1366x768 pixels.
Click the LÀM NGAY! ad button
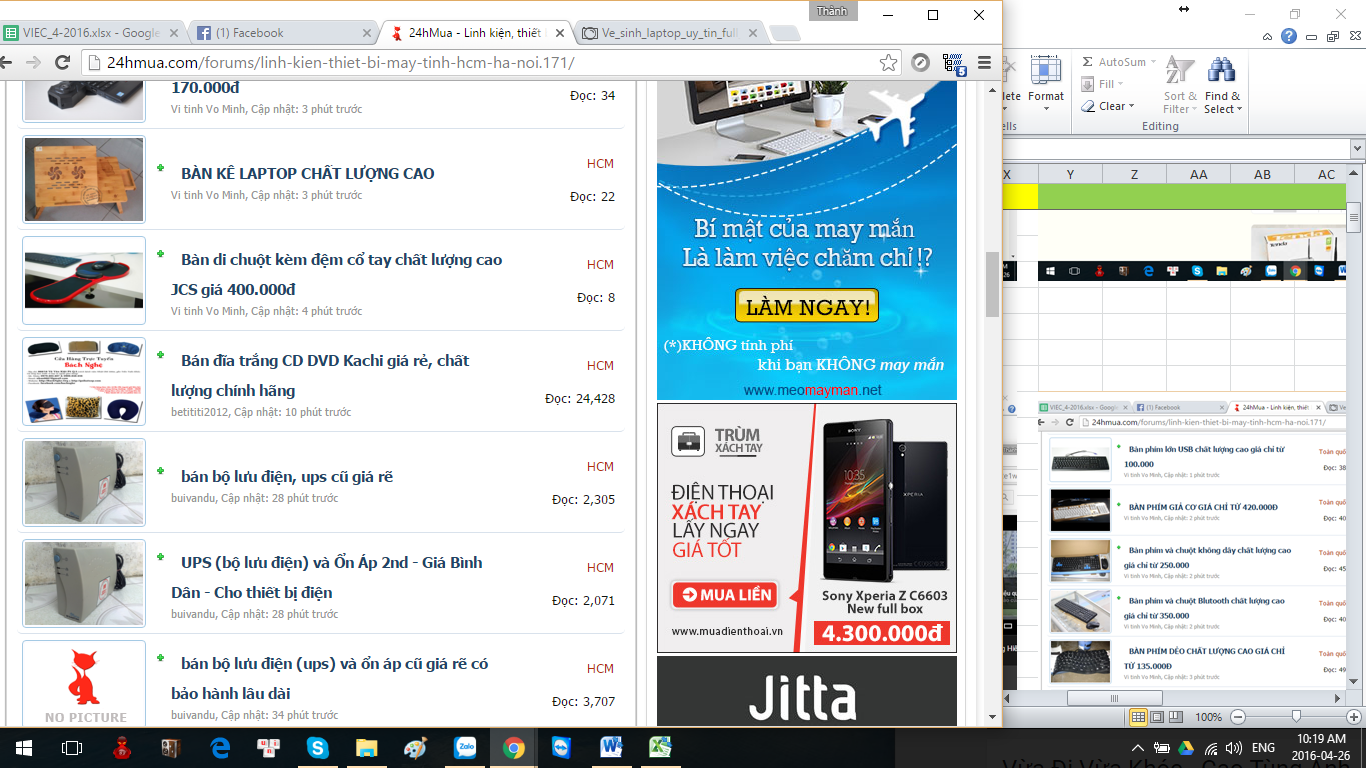coord(807,306)
